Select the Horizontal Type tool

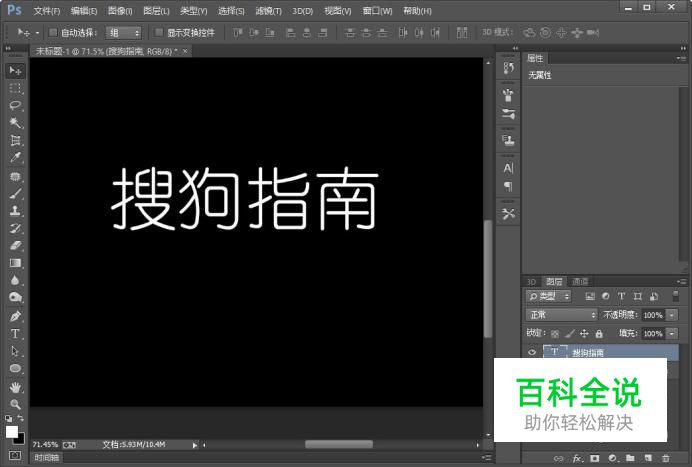(15, 334)
